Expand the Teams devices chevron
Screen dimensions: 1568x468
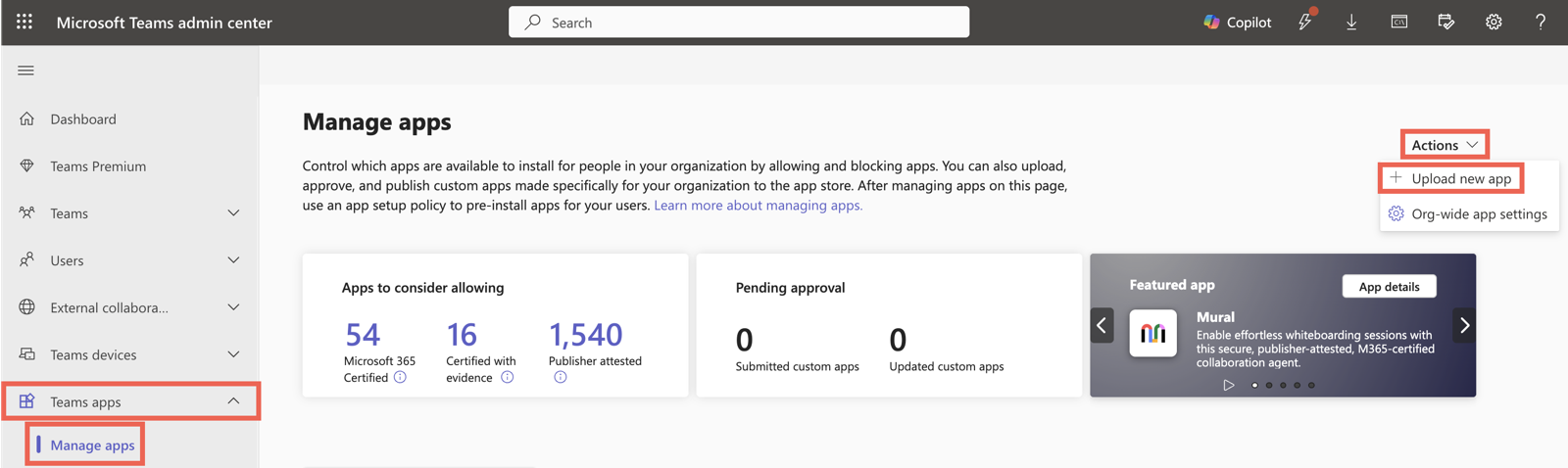coord(233,353)
